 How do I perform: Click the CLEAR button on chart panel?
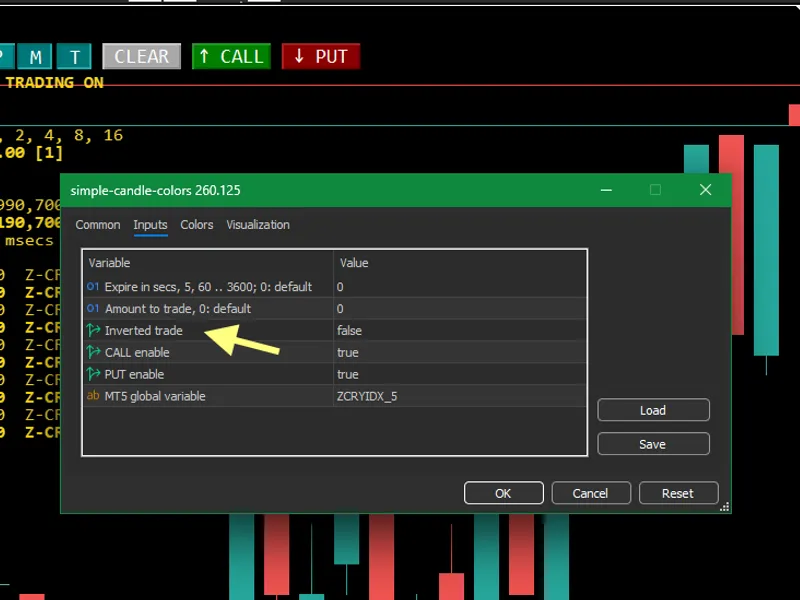click(141, 56)
